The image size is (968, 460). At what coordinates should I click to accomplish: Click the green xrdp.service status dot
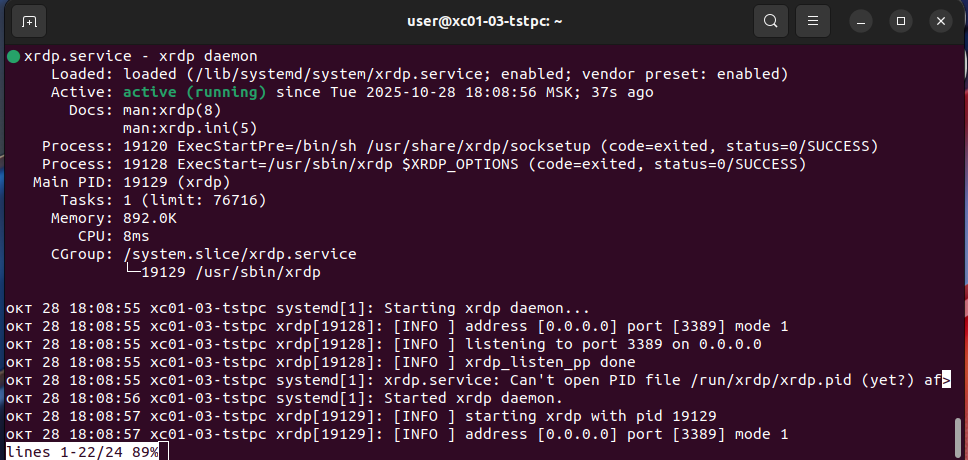click(13, 56)
